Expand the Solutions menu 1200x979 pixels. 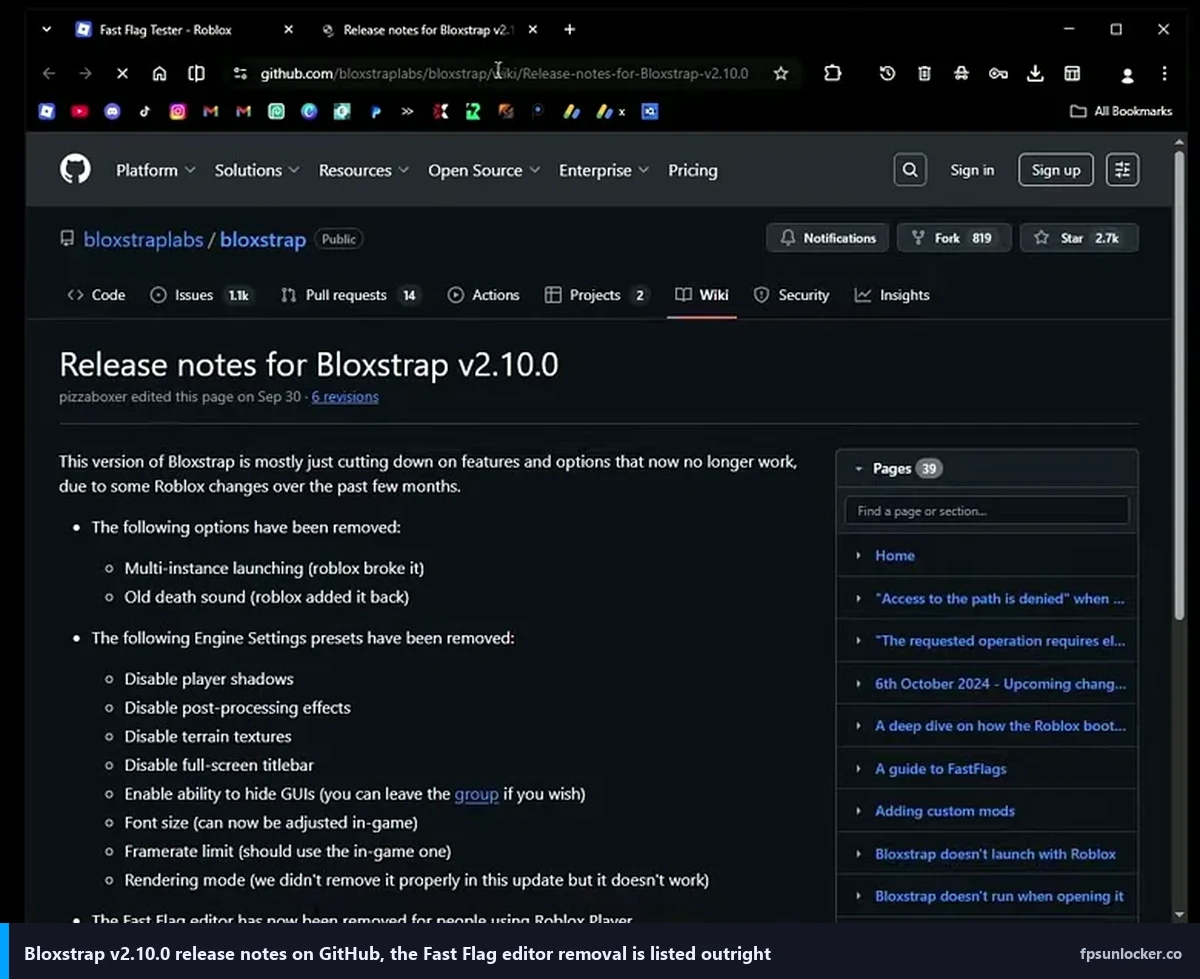coord(257,170)
